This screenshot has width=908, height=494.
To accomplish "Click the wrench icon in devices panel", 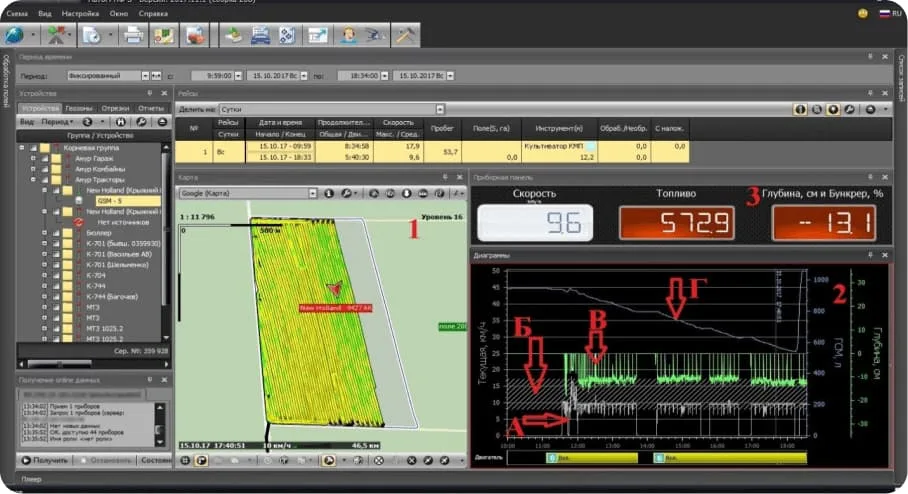I will tap(143, 121).
